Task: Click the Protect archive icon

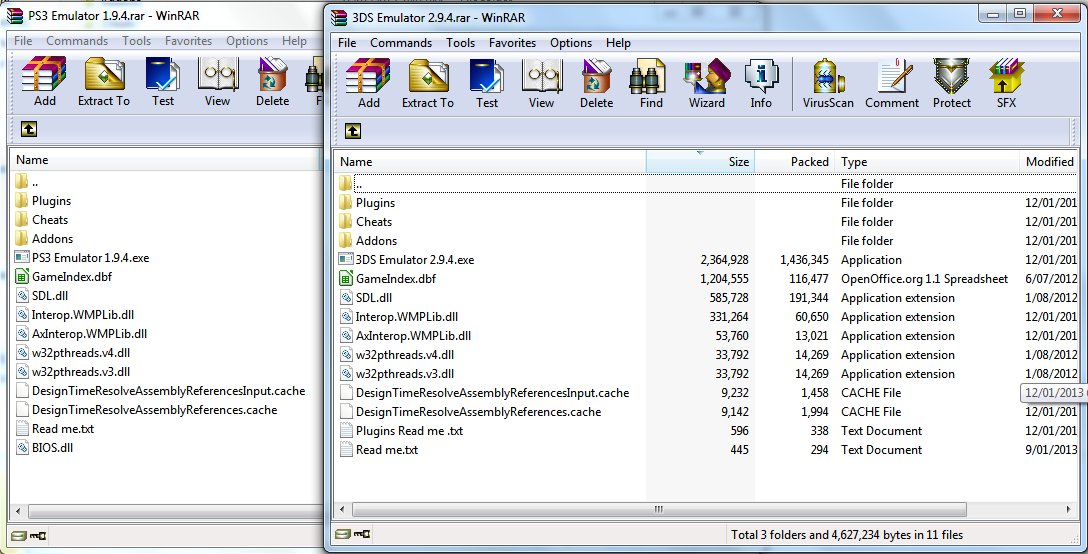Action: pos(951,83)
